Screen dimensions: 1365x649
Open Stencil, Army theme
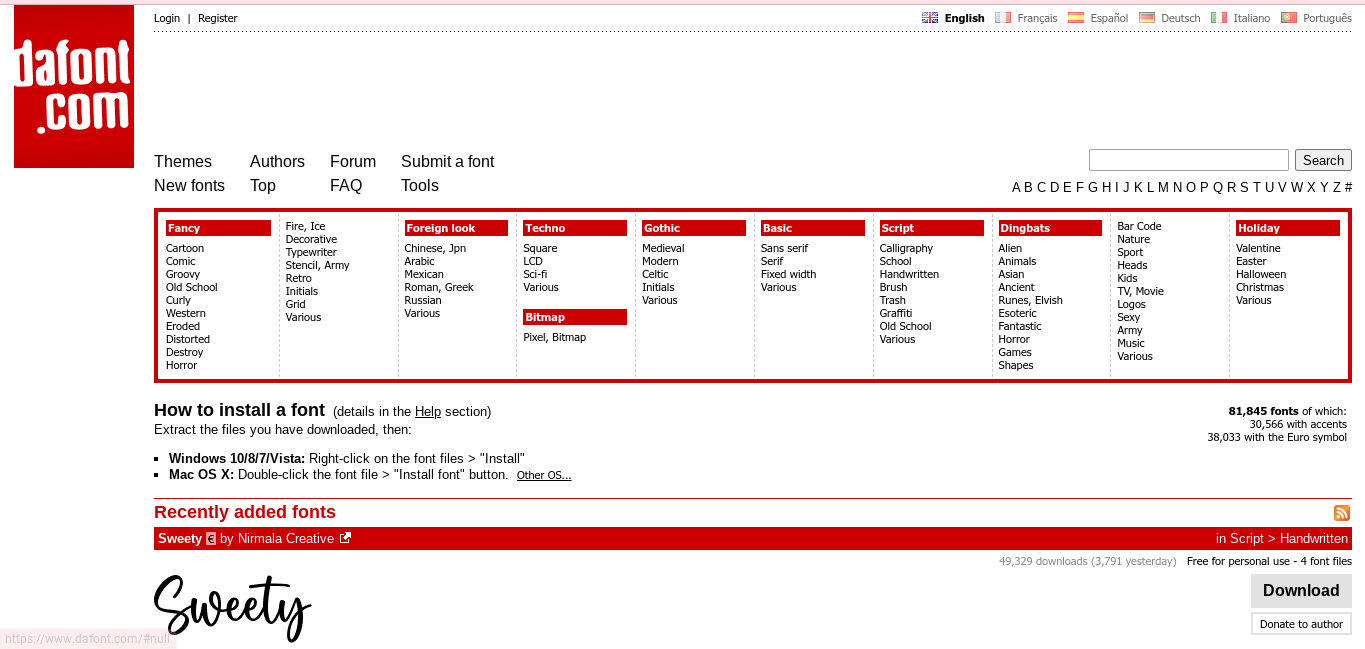317,265
